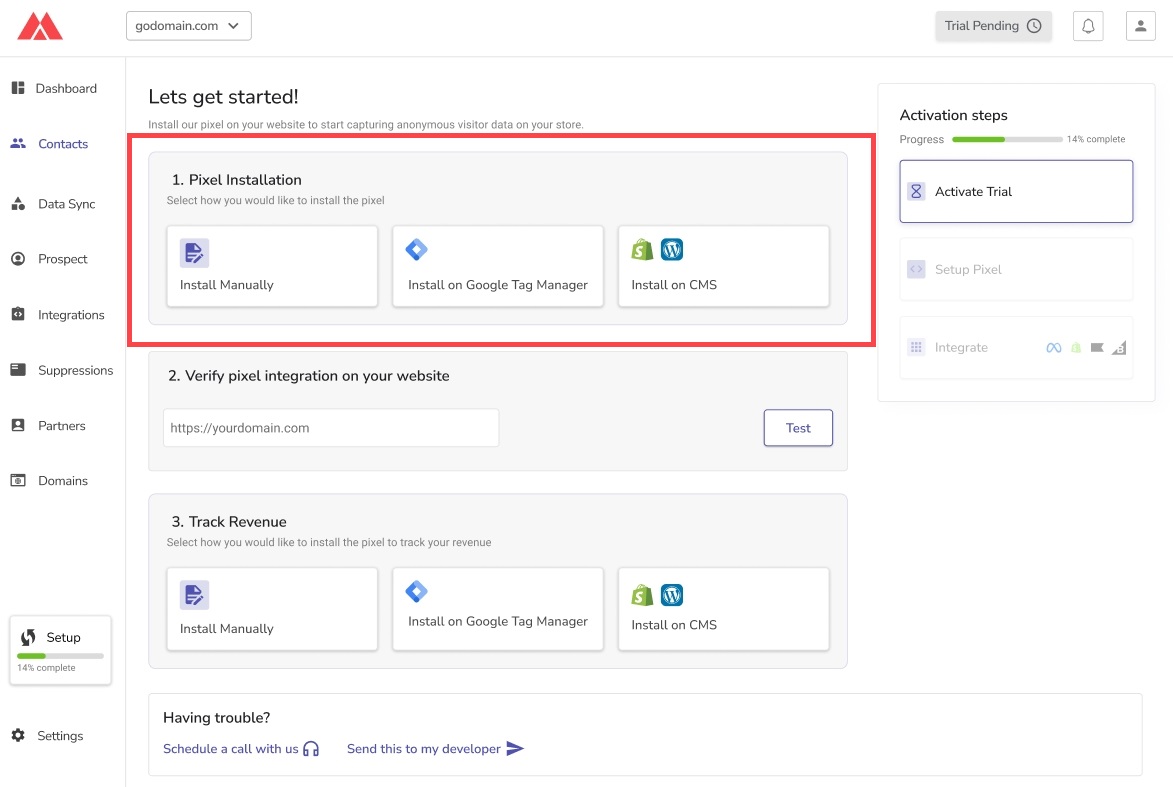Click the Domains sidebar icon
Screen dimensions: 1173x787
18,480
